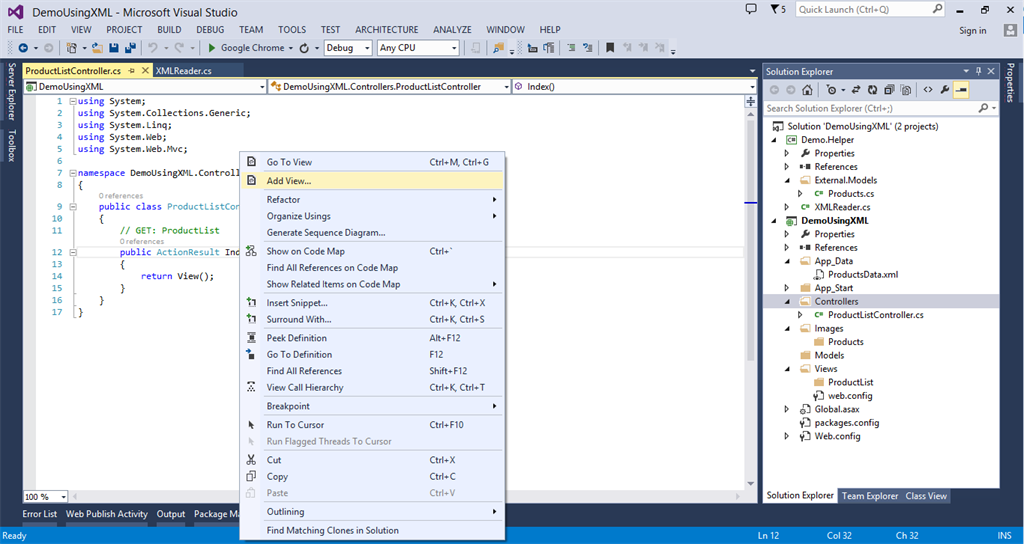This screenshot has height=544, width=1024.
Task: Choose Go To Definition in context menu
Action: tap(372, 355)
